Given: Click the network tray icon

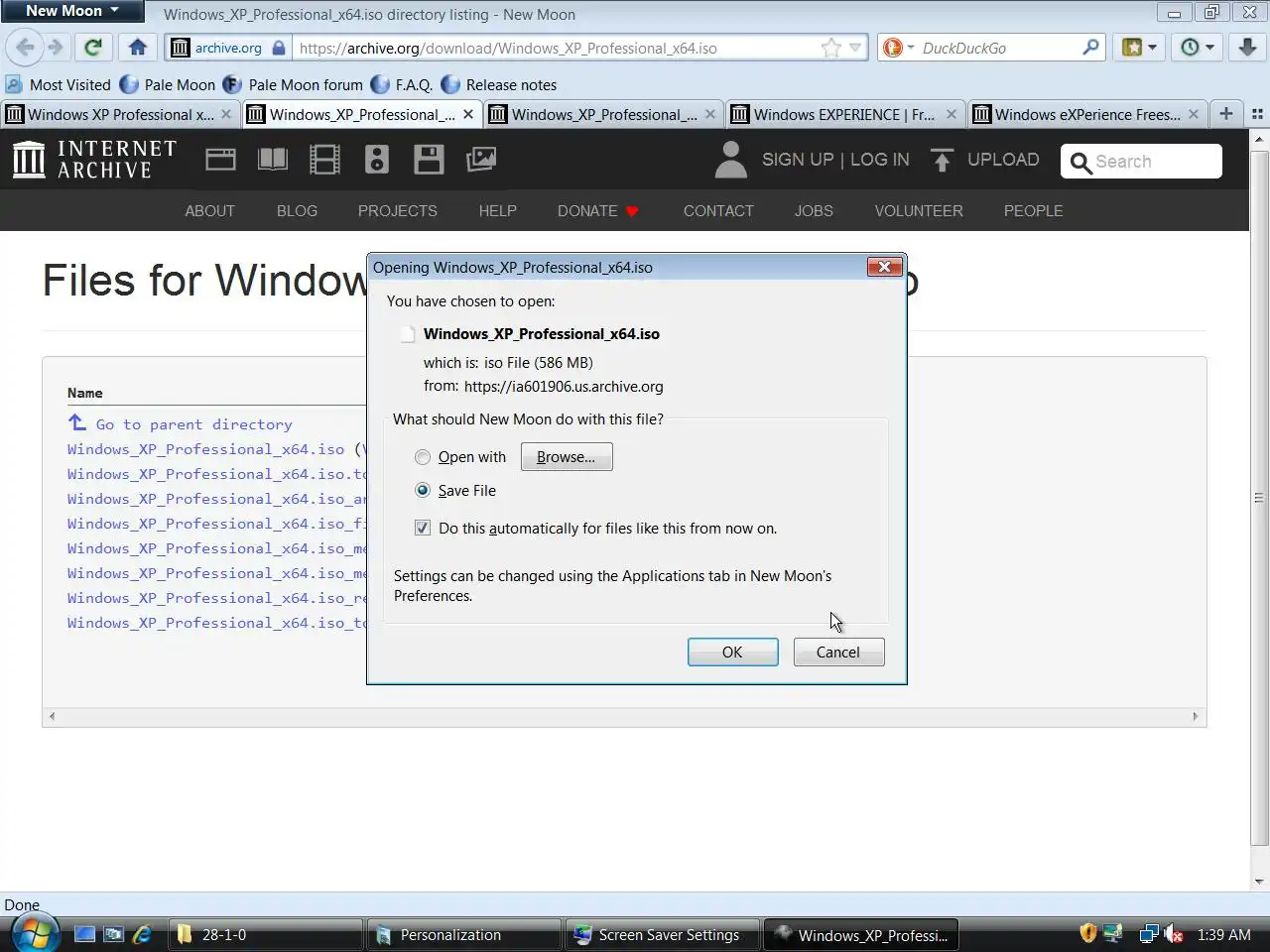Looking at the screenshot, I should (1149, 934).
